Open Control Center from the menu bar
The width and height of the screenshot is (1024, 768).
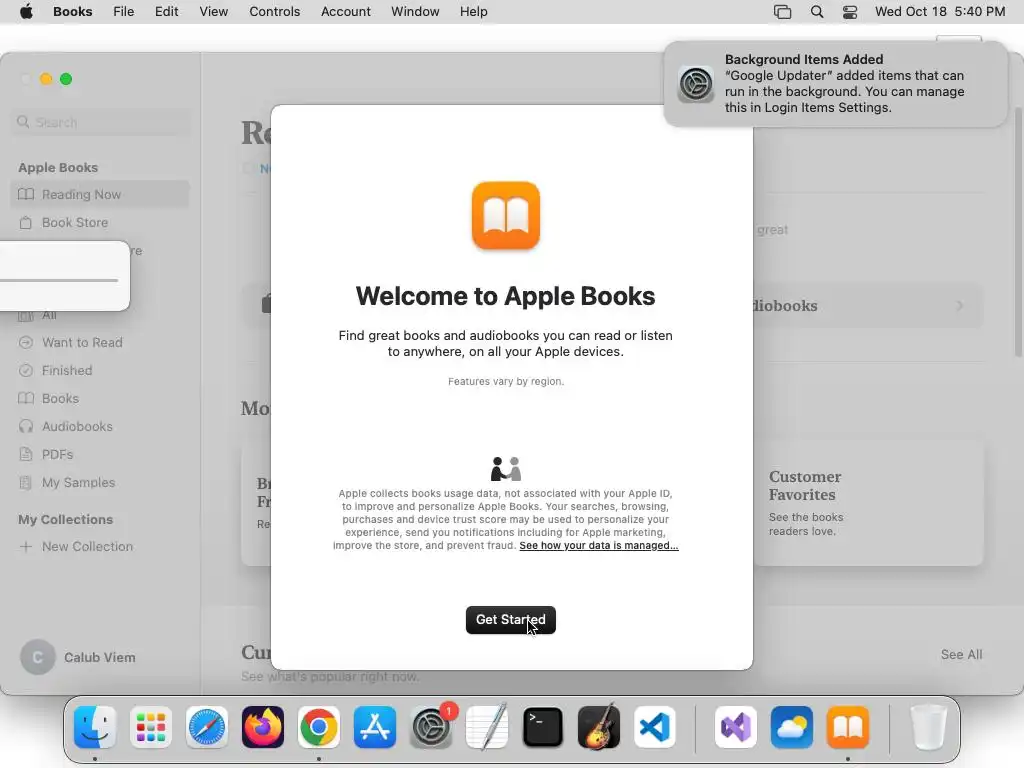(x=850, y=12)
